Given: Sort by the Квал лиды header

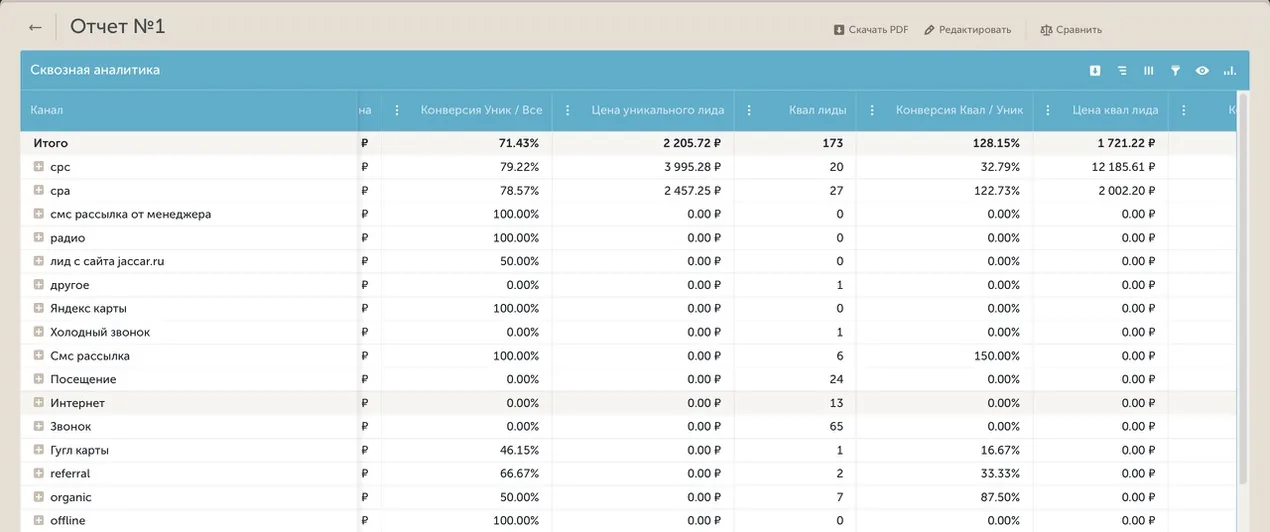Looking at the screenshot, I should coord(817,111).
